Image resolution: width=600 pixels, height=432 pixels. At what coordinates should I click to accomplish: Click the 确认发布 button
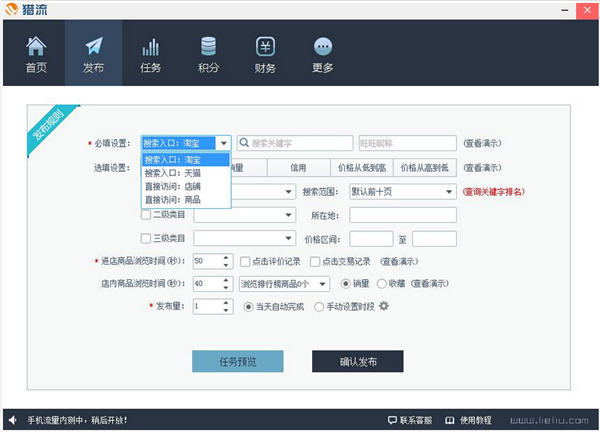pos(358,361)
